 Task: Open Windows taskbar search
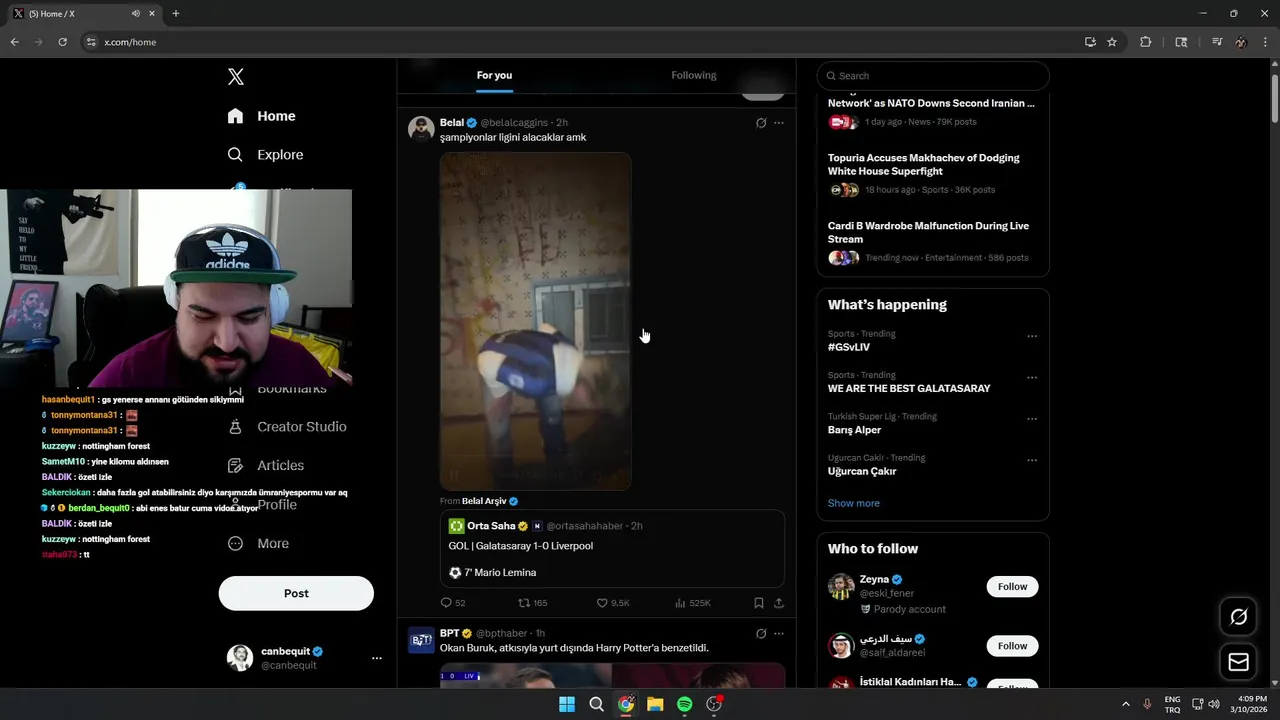click(596, 704)
